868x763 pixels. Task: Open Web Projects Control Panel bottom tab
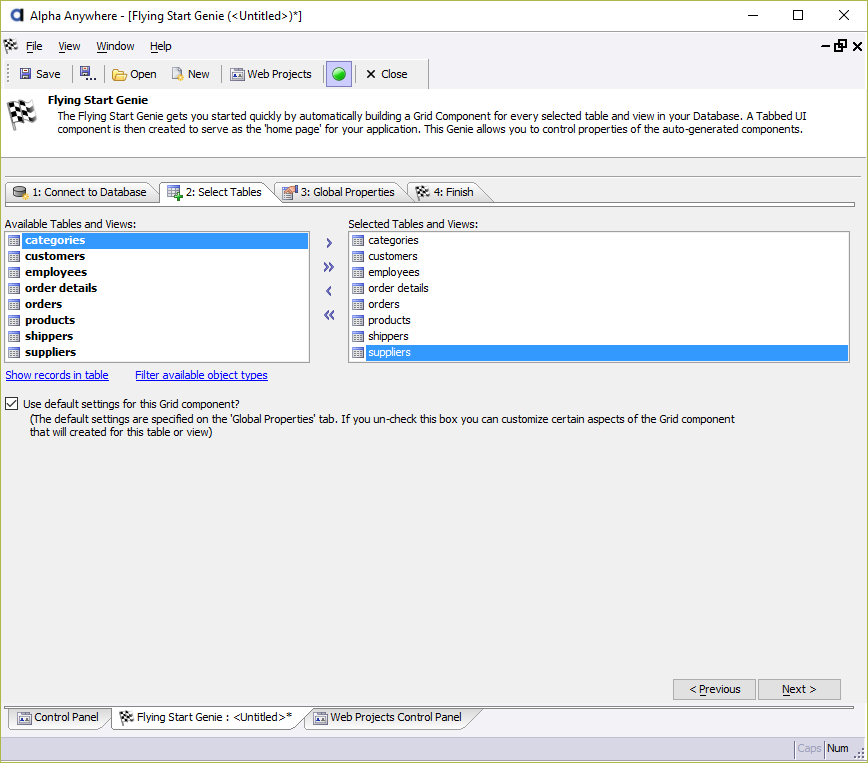(x=388, y=718)
